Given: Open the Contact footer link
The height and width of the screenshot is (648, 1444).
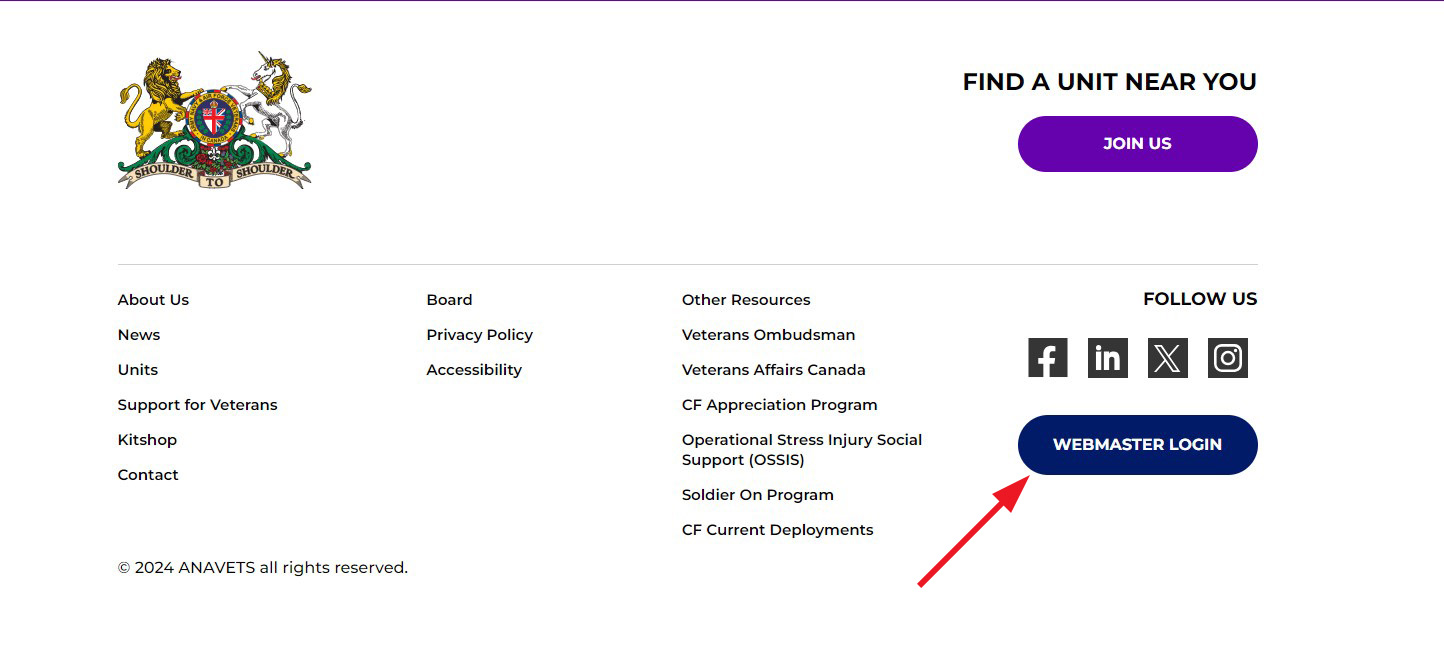Looking at the screenshot, I should (x=148, y=475).
